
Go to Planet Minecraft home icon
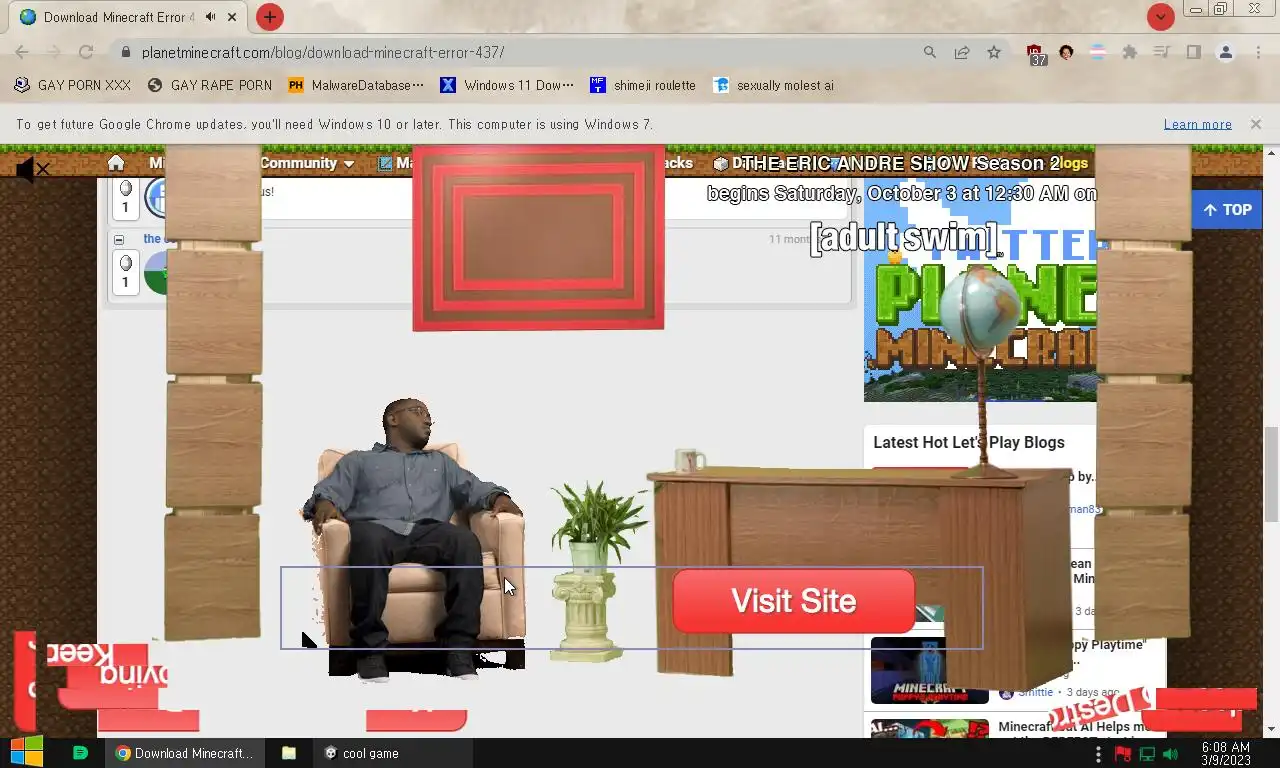pos(116,163)
